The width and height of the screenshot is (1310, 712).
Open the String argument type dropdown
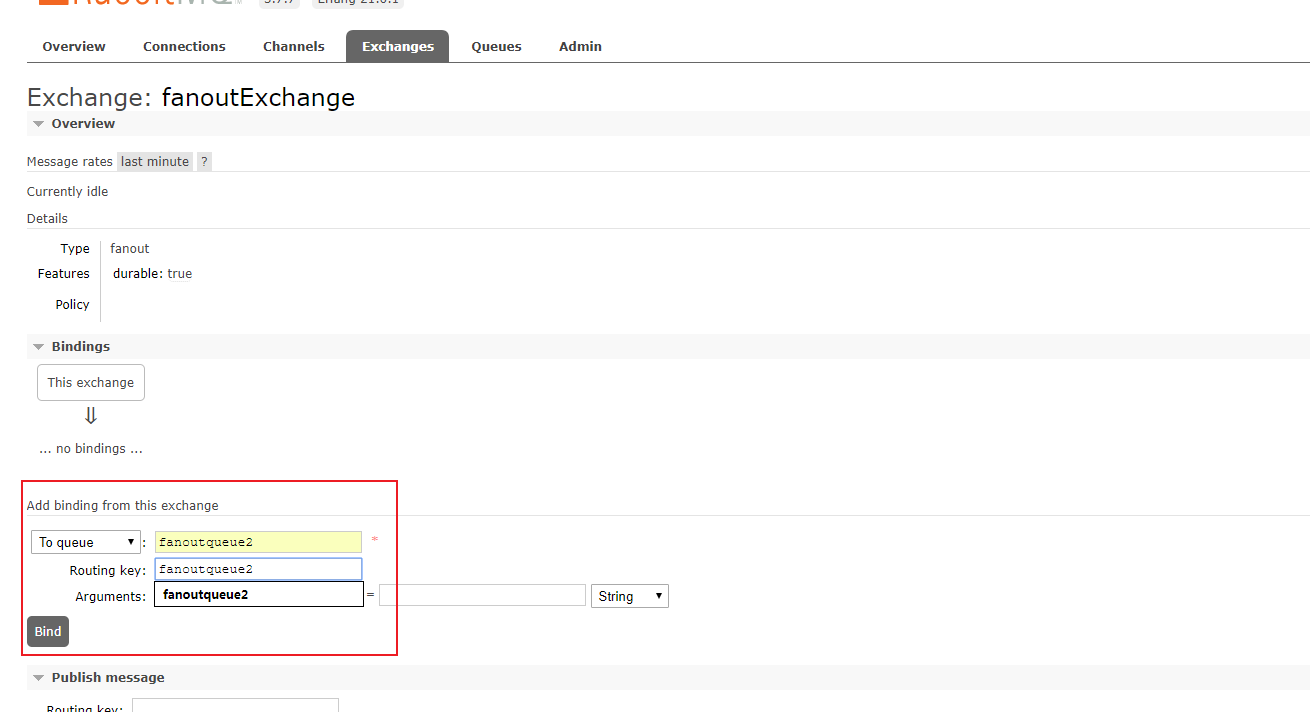(x=630, y=596)
